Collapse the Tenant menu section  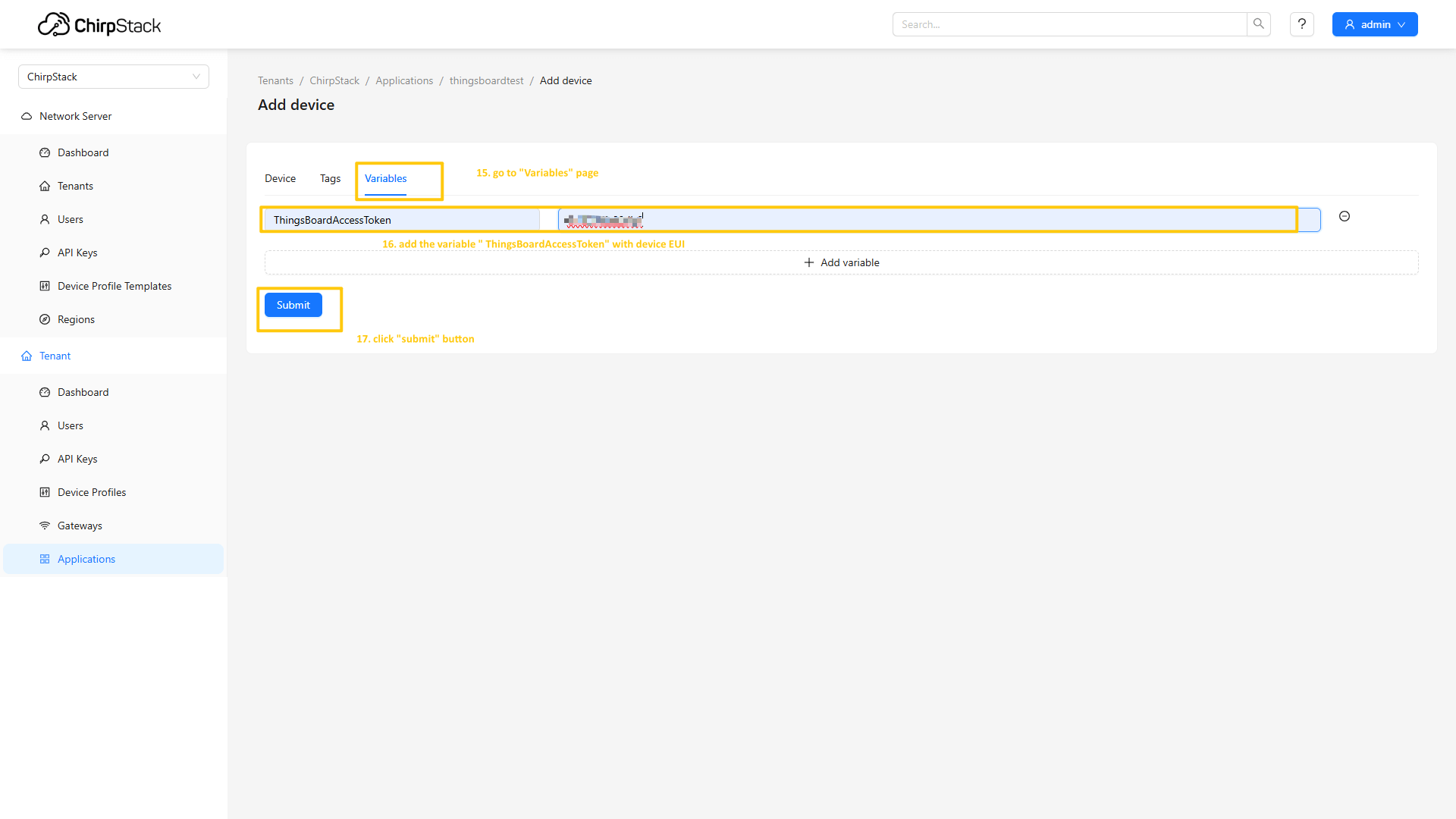coord(55,356)
